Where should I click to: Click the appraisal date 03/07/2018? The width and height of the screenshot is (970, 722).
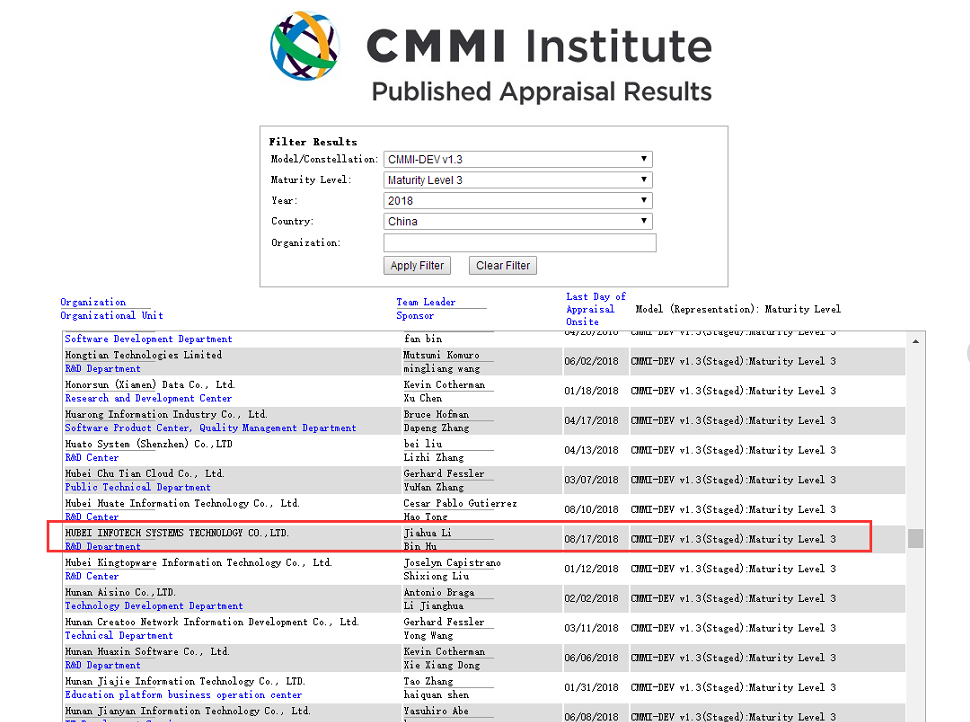click(591, 480)
